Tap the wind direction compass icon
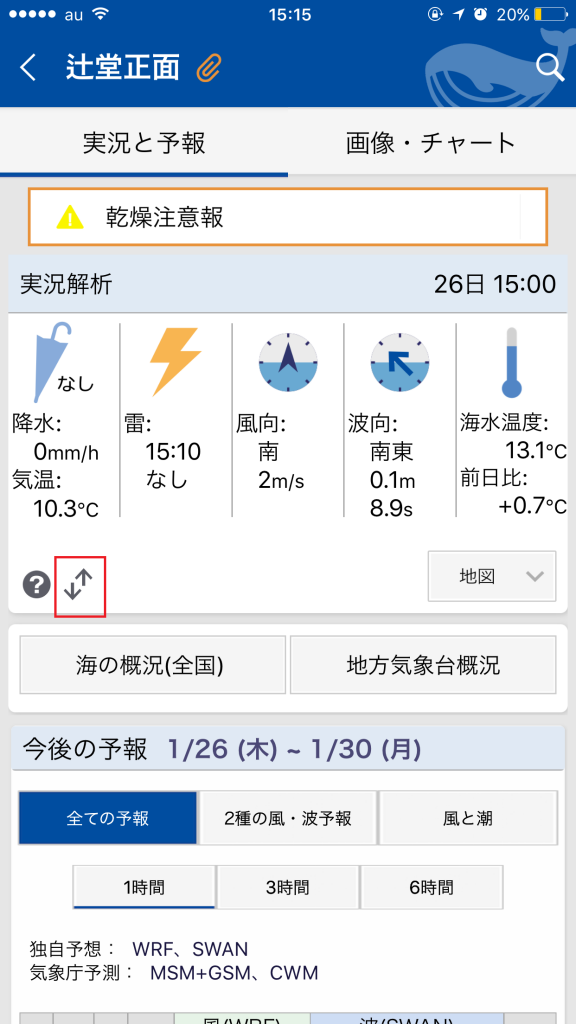Image resolution: width=576 pixels, height=1024 pixels. coord(288,361)
